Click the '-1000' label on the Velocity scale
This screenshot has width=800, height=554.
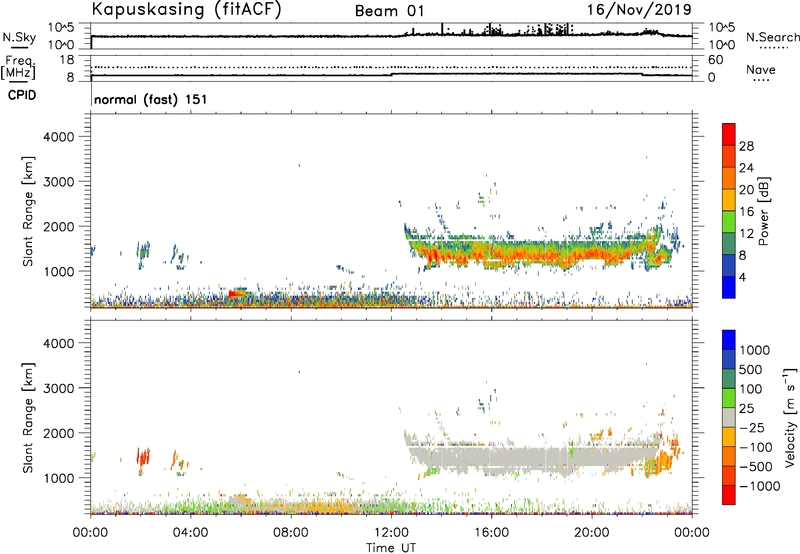(x=759, y=486)
